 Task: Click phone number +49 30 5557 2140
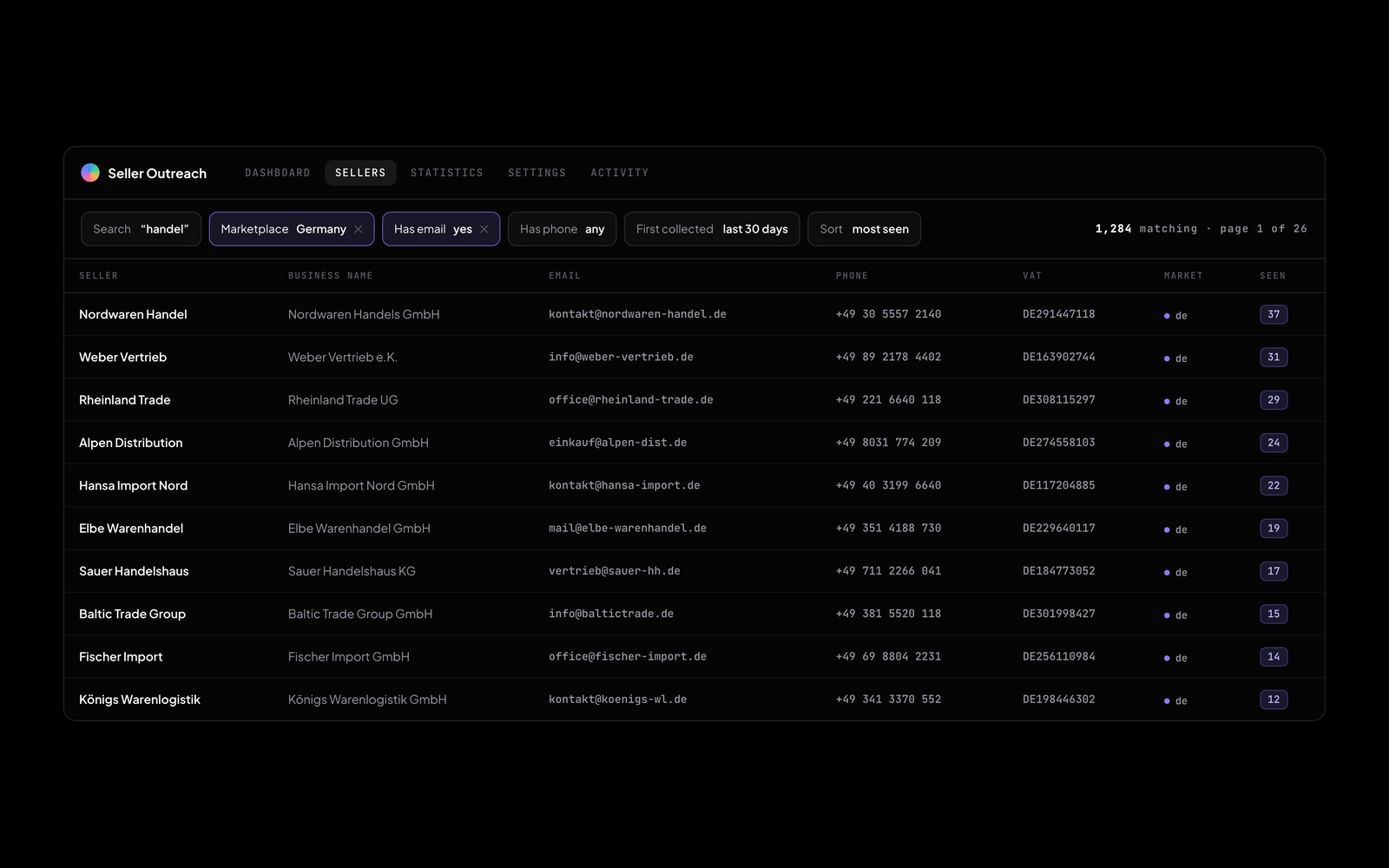[888, 314]
